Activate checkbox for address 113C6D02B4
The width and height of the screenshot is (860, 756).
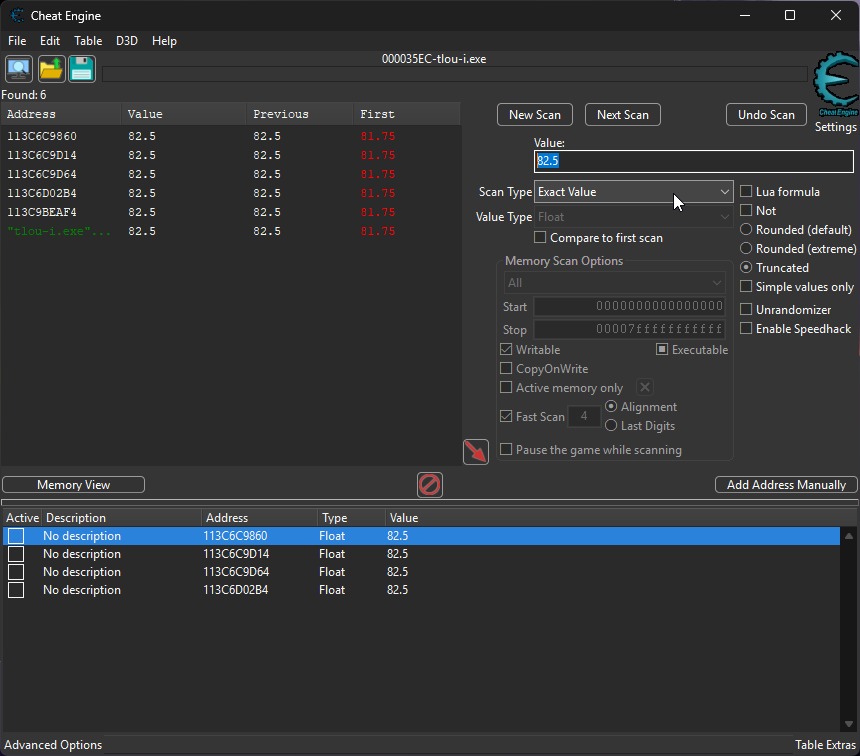[16, 590]
